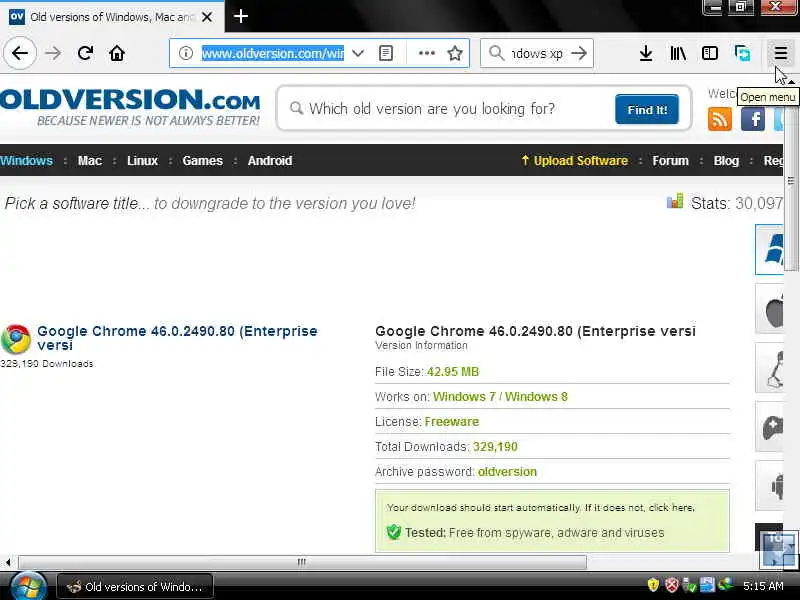800x600 pixels.
Task: Click the yellow security shield tray icon
Action: (653, 585)
